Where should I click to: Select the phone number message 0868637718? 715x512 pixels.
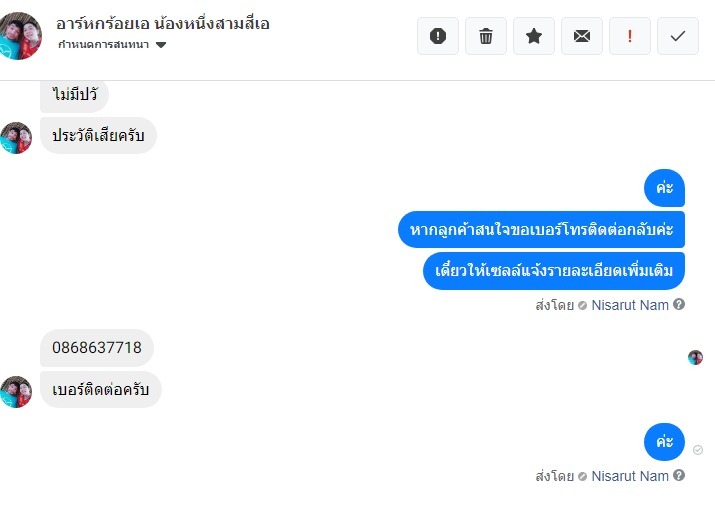[97, 347]
